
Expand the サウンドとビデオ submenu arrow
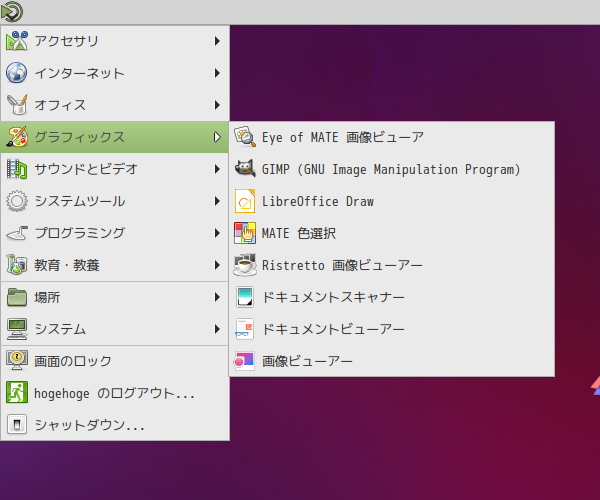(217, 169)
